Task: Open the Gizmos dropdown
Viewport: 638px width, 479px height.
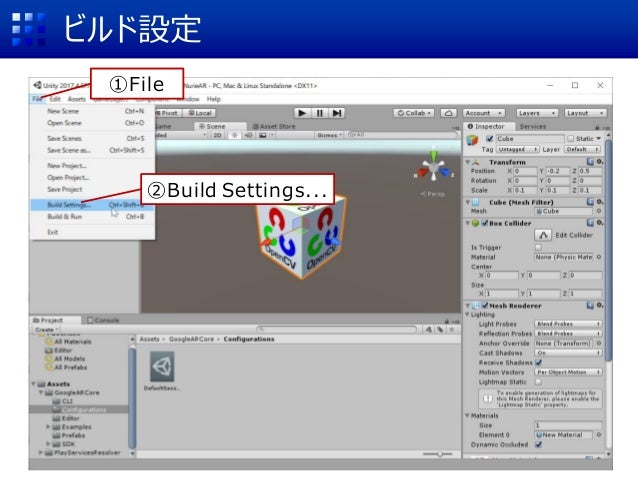Action: (330, 135)
